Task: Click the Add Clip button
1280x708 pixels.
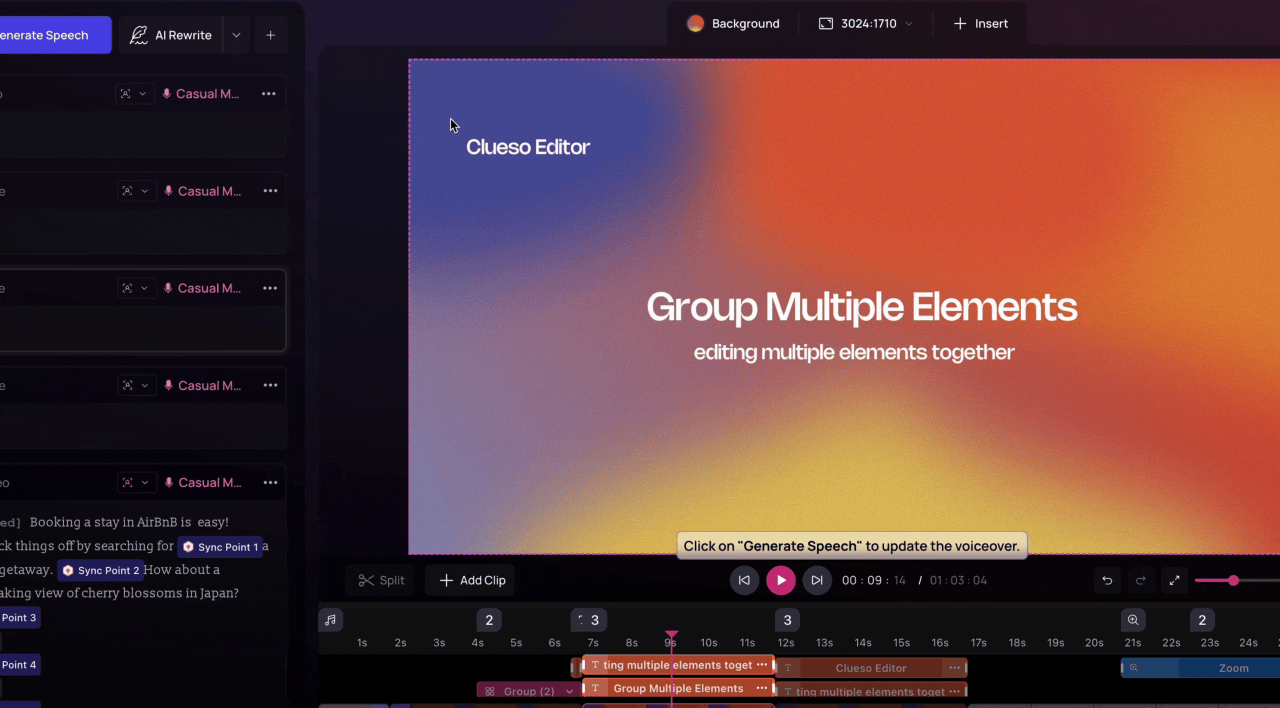Action: (473, 580)
